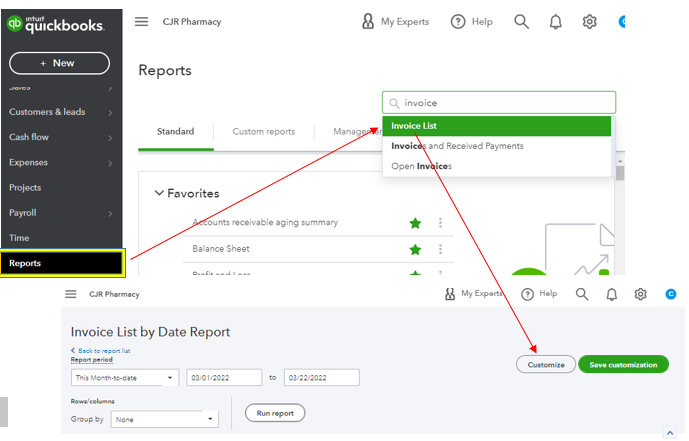Click the top Help question mark icon
This screenshot has width=689, height=441.
(x=458, y=22)
